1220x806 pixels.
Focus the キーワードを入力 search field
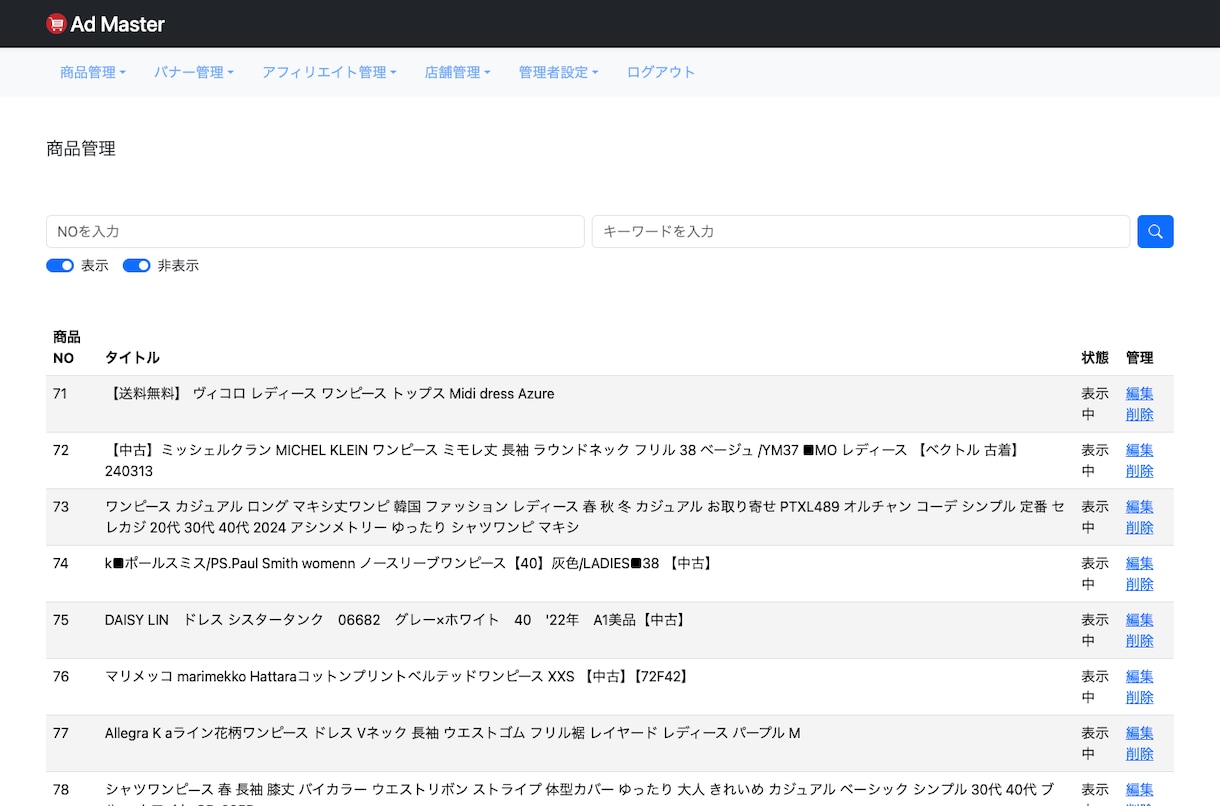[x=861, y=231]
